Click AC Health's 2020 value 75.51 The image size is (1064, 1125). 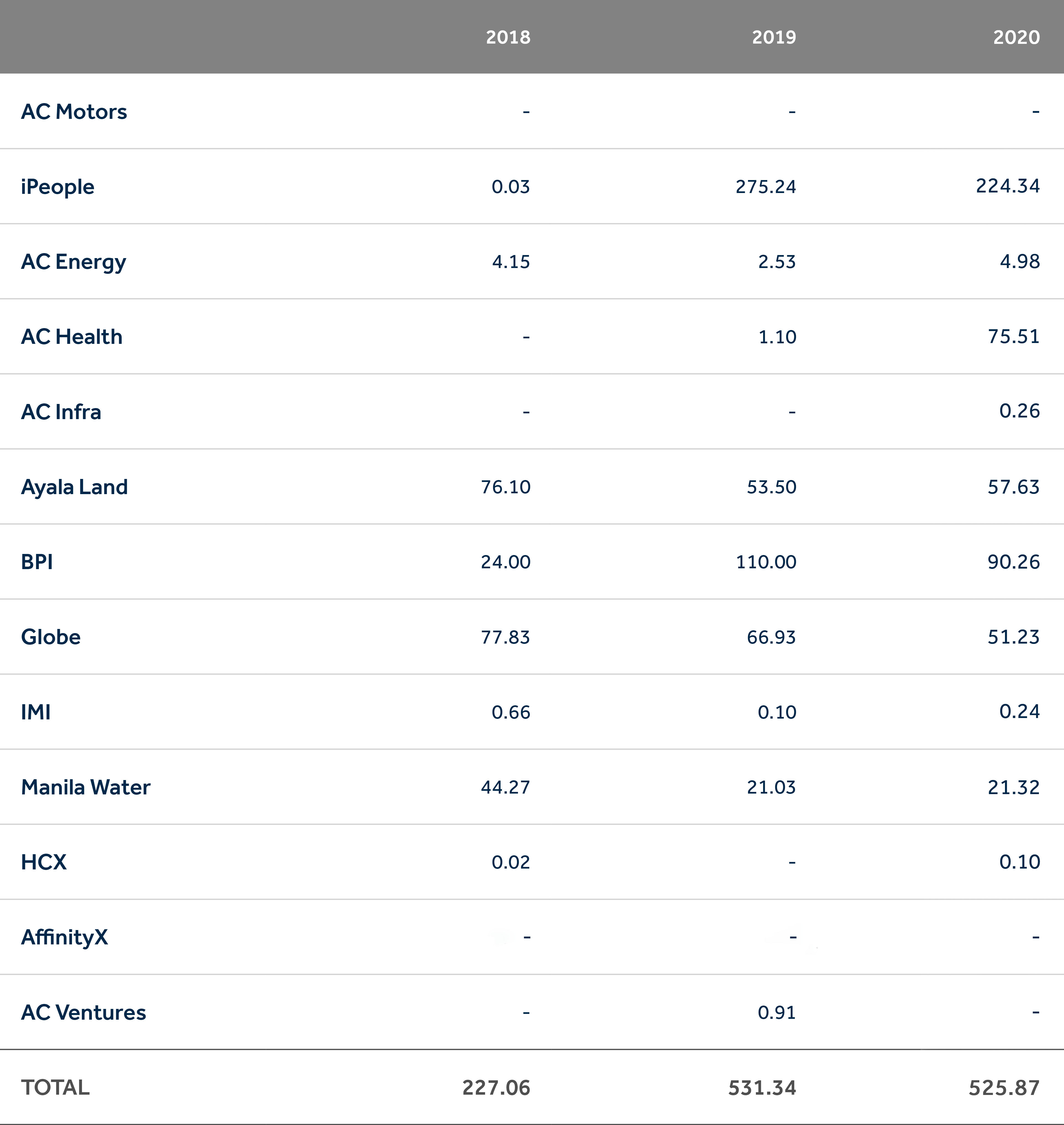click(1014, 336)
